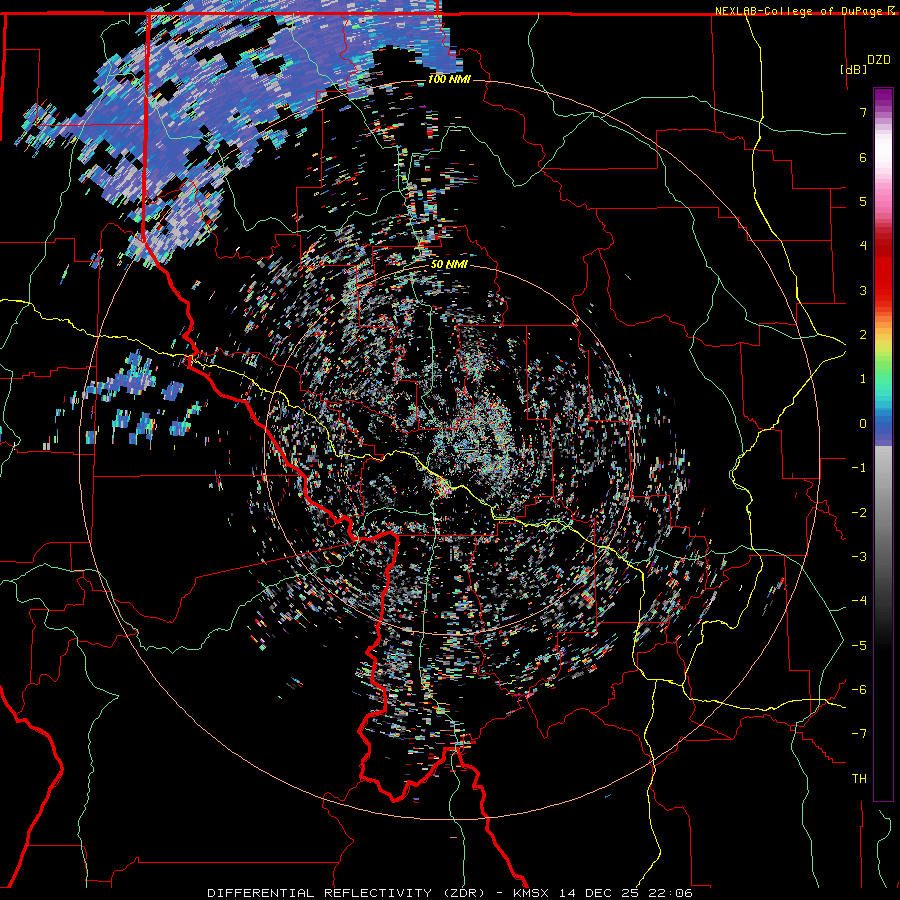Click the red section of the color bar
Image resolution: width=900 pixels, height=900 pixels.
click(x=883, y=270)
